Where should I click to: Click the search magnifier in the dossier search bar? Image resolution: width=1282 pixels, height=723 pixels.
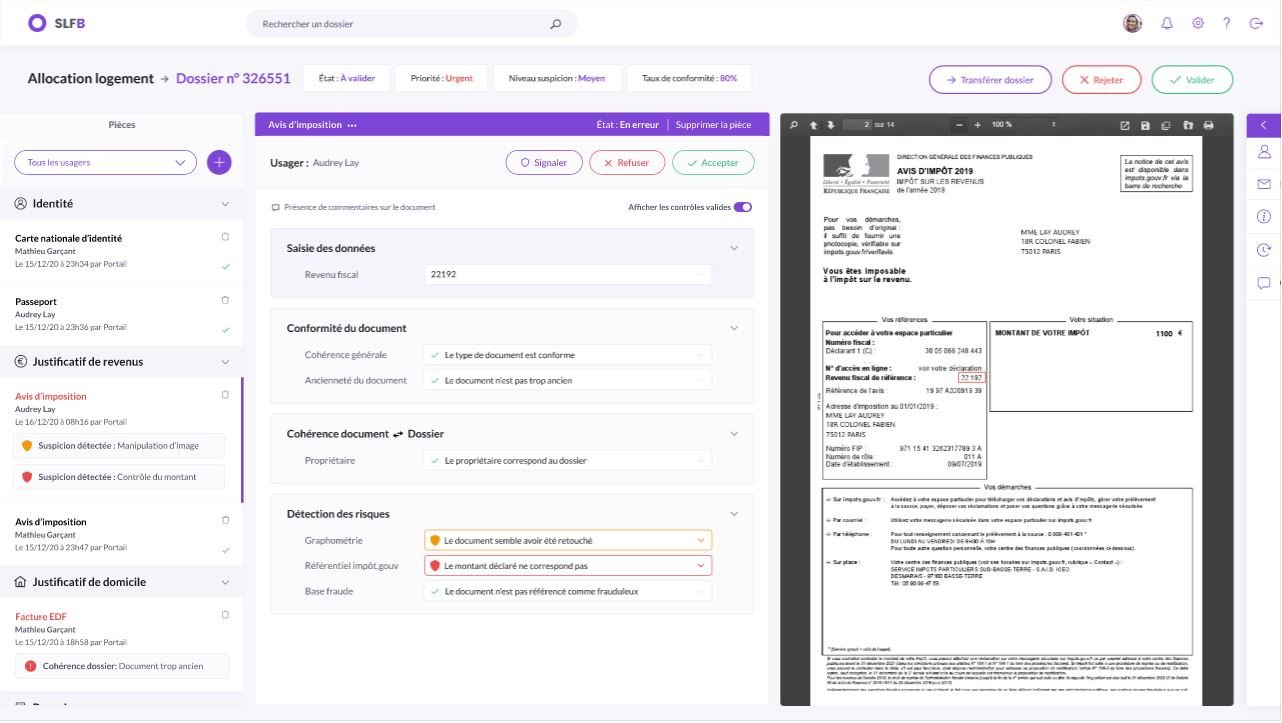click(556, 24)
